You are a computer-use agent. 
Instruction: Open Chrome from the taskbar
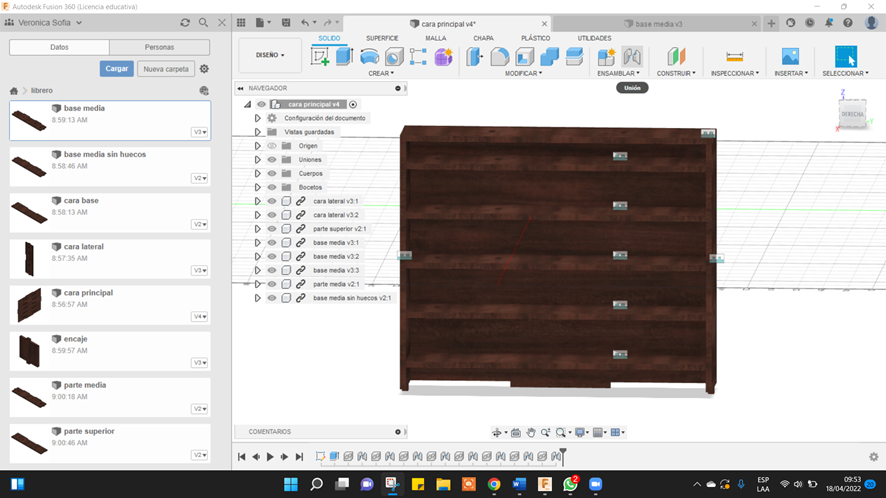[x=494, y=484]
